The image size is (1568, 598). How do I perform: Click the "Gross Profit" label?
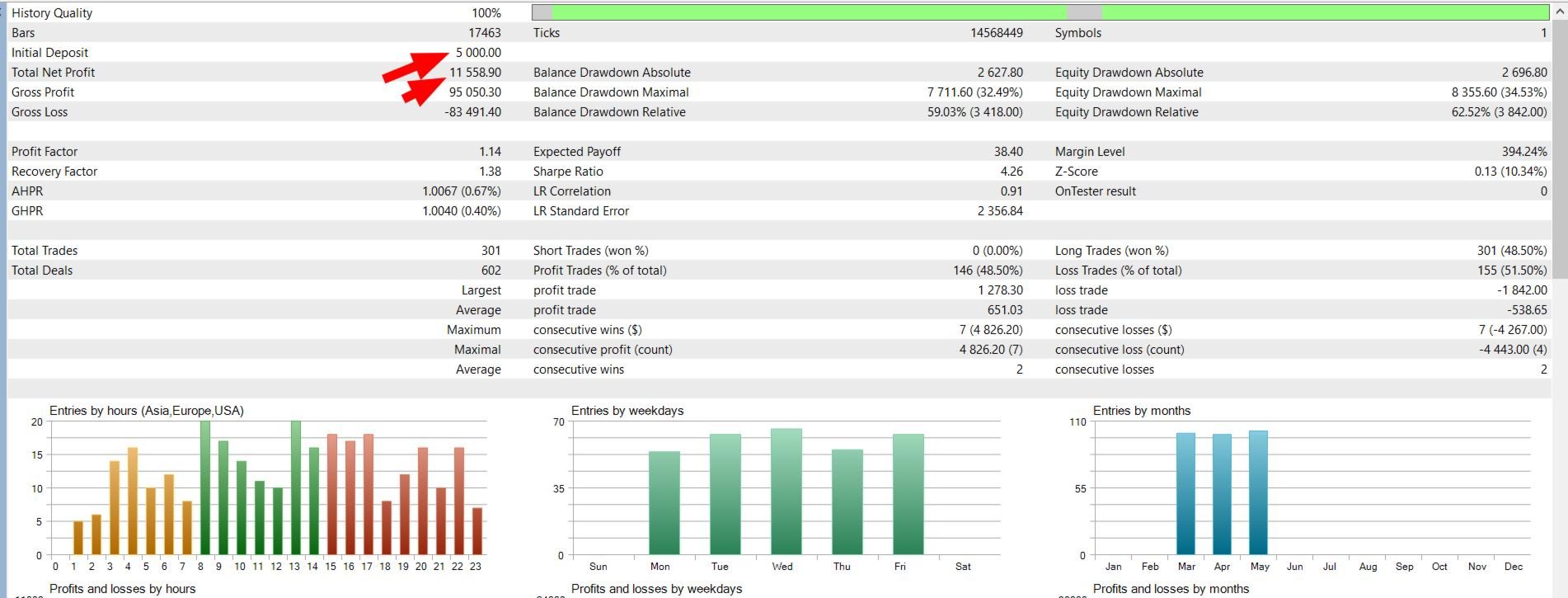(43, 92)
